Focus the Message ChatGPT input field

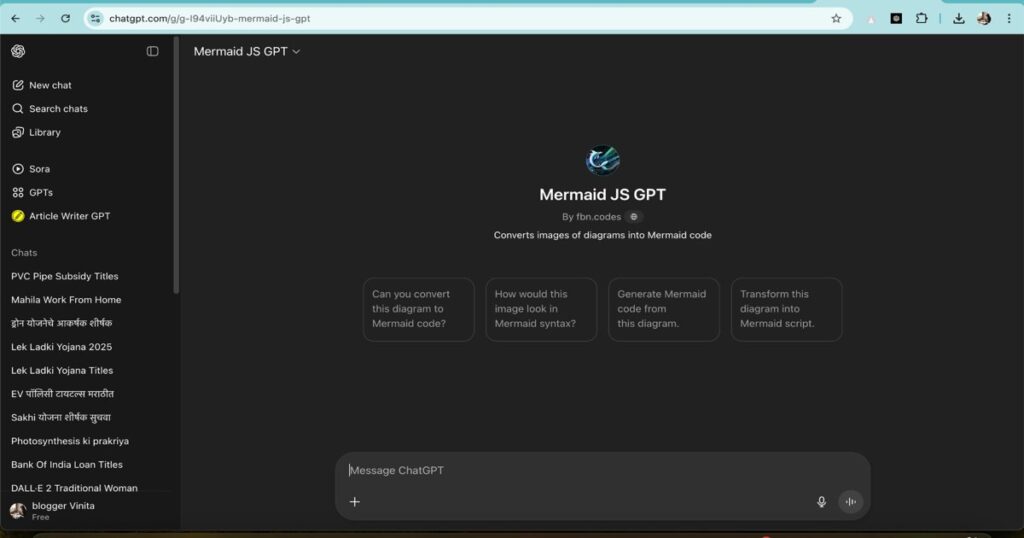coord(601,470)
